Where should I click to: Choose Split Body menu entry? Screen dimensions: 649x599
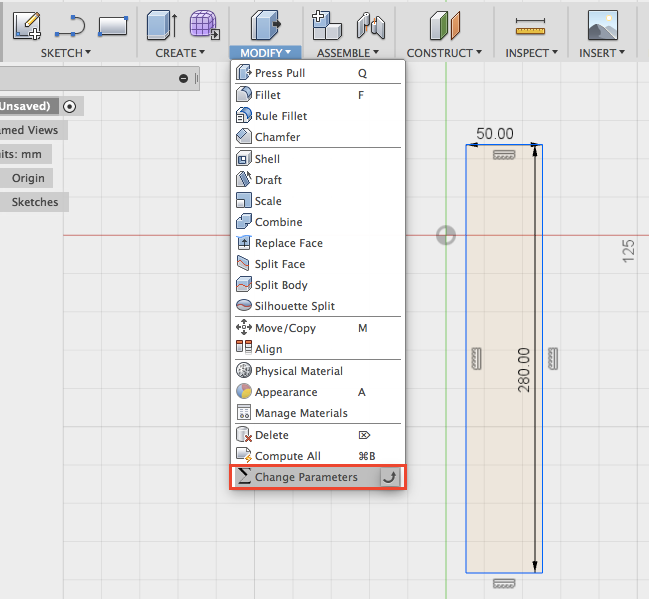coord(318,285)
